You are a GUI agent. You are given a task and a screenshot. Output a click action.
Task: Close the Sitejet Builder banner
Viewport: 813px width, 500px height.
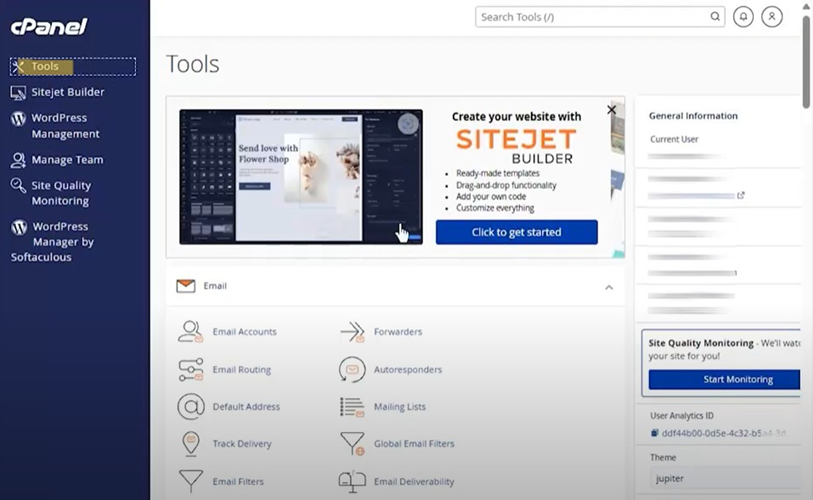point(611,110)
